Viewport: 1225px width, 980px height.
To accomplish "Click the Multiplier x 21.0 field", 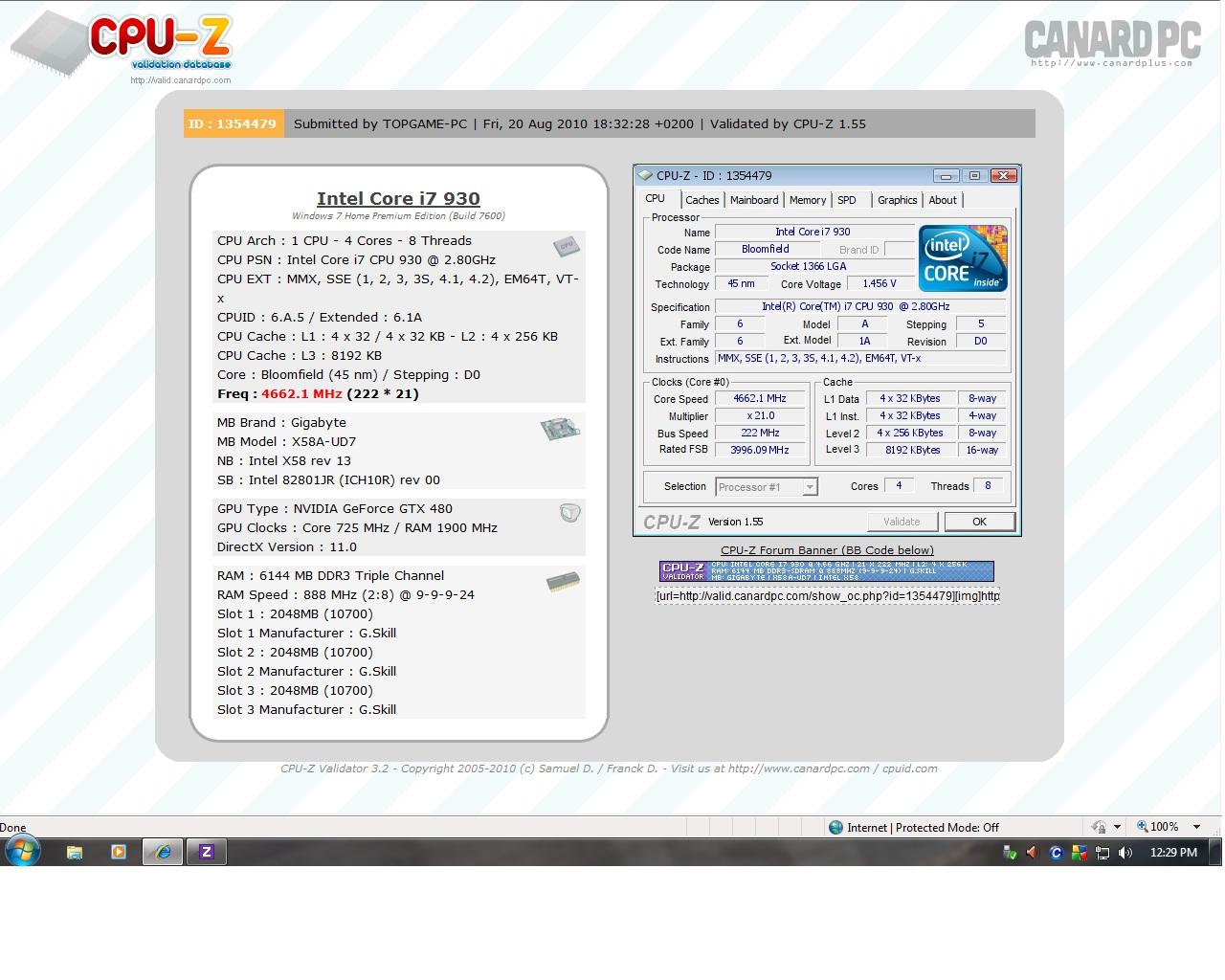I will 760,416.
